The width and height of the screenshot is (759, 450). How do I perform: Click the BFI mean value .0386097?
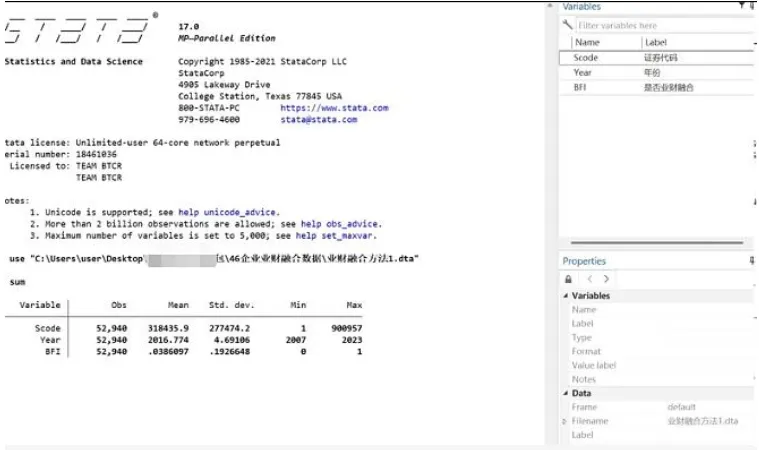[168, 352]
